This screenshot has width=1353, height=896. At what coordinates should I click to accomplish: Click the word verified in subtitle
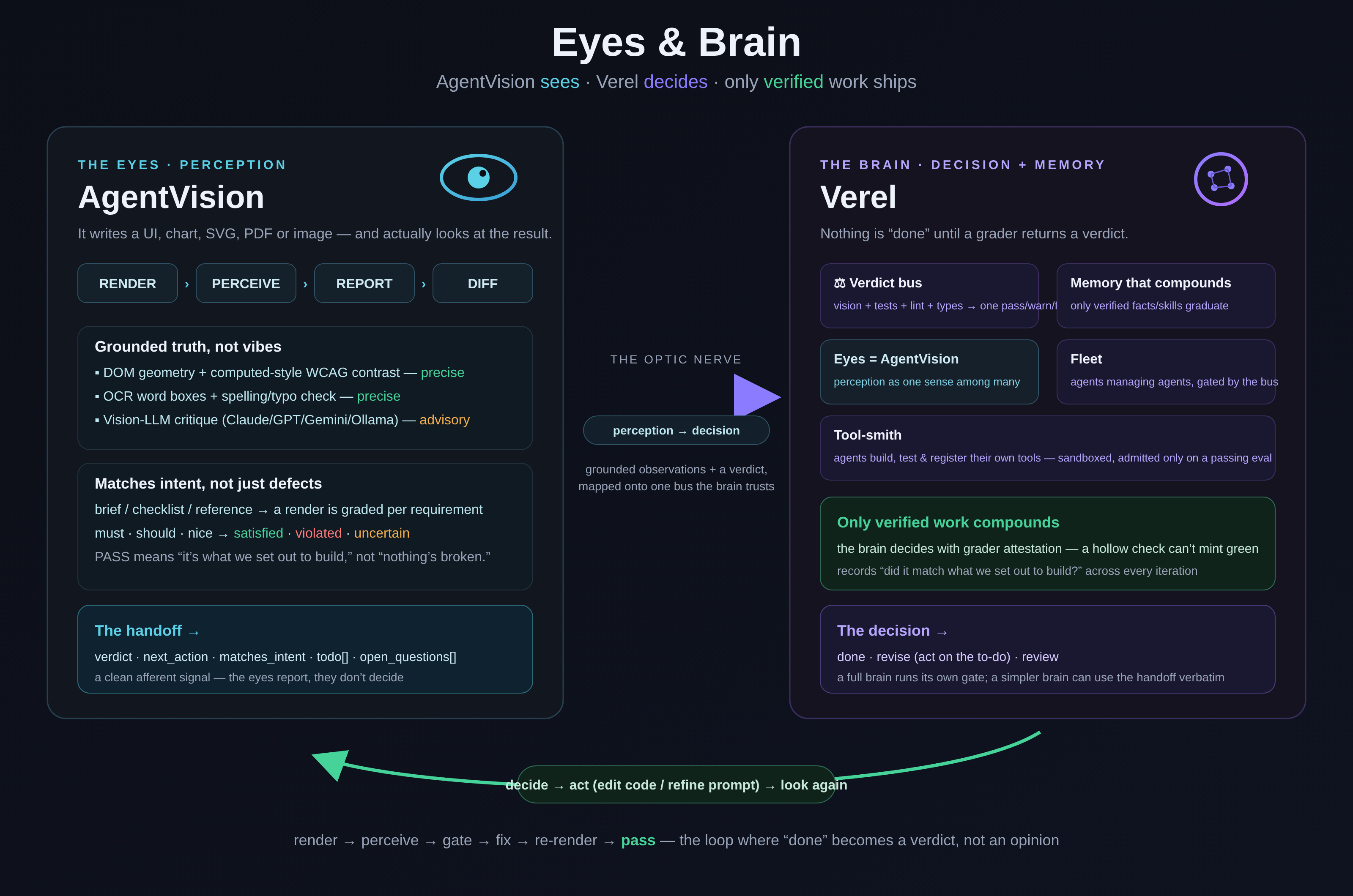793,82
